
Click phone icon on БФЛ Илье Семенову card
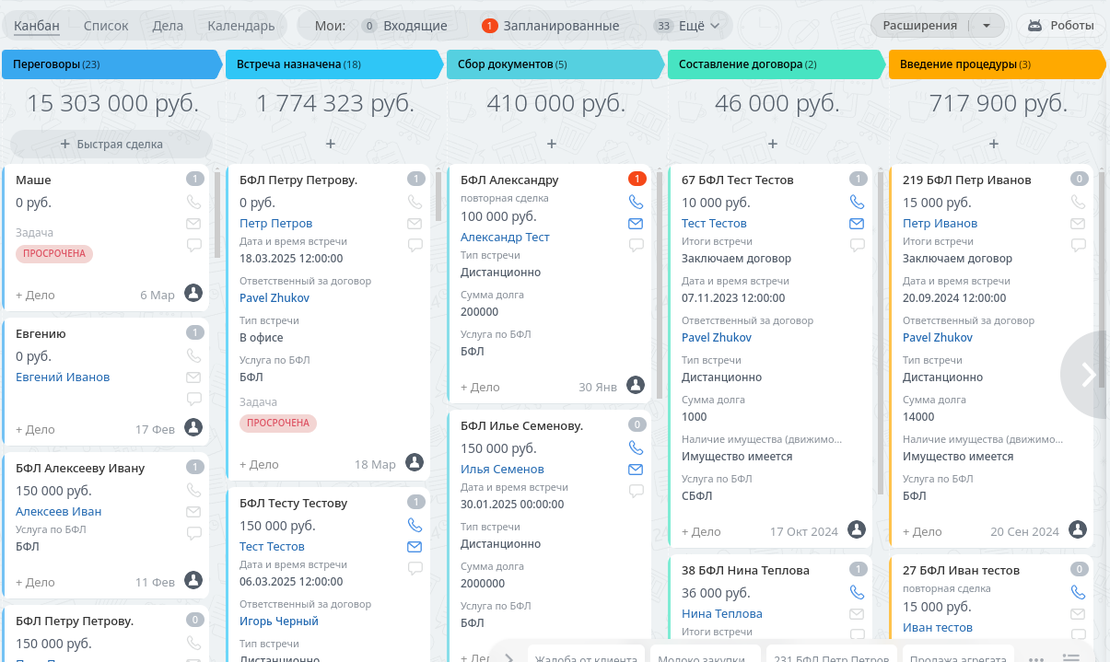pos(635,448)
